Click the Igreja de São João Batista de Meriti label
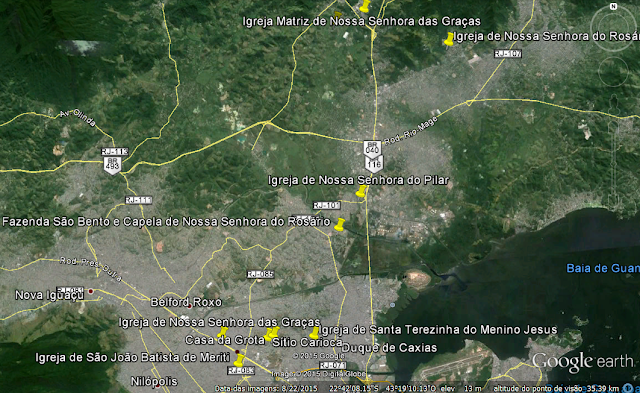This screenshot has width=640, height=393. [133, 357]
